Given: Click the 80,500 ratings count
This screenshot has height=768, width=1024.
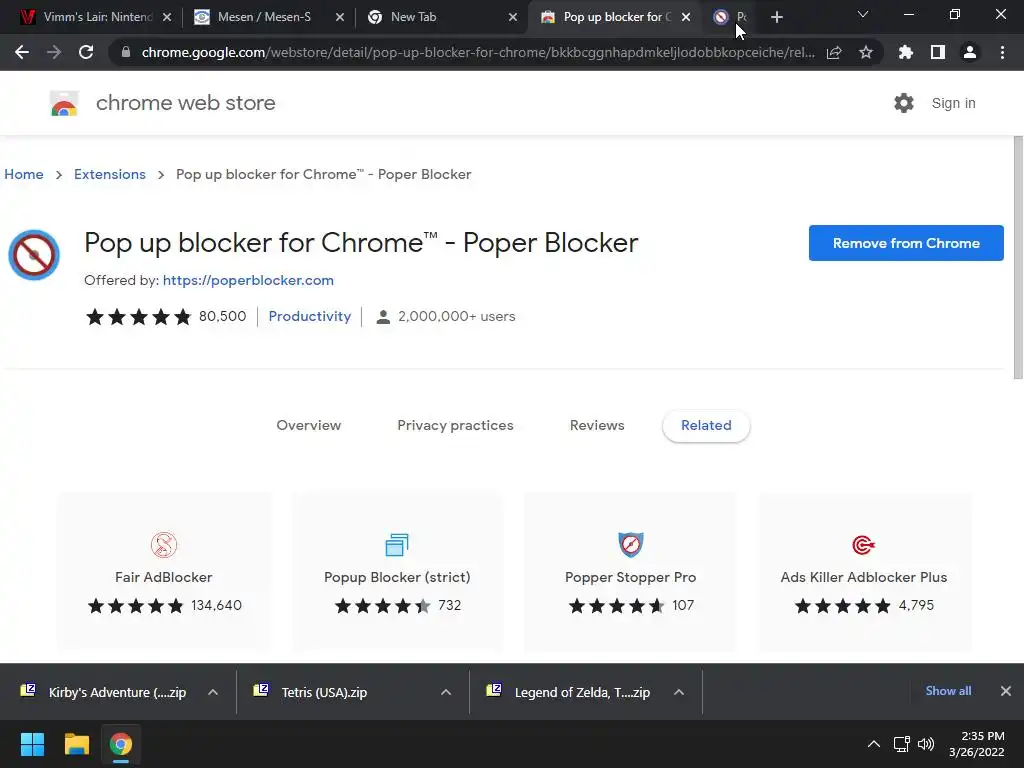Looking at the screenshot, I should coord(223,316).
